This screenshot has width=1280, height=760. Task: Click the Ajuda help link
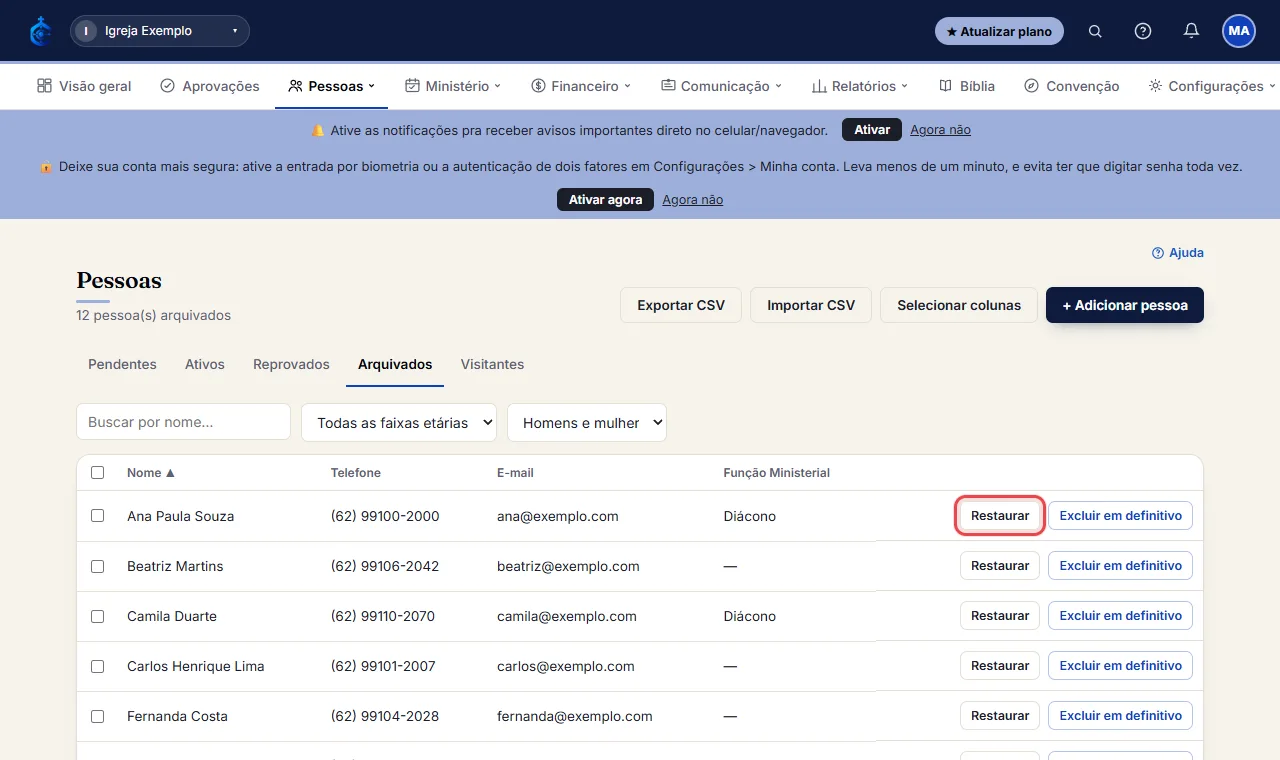(1178, 253)
